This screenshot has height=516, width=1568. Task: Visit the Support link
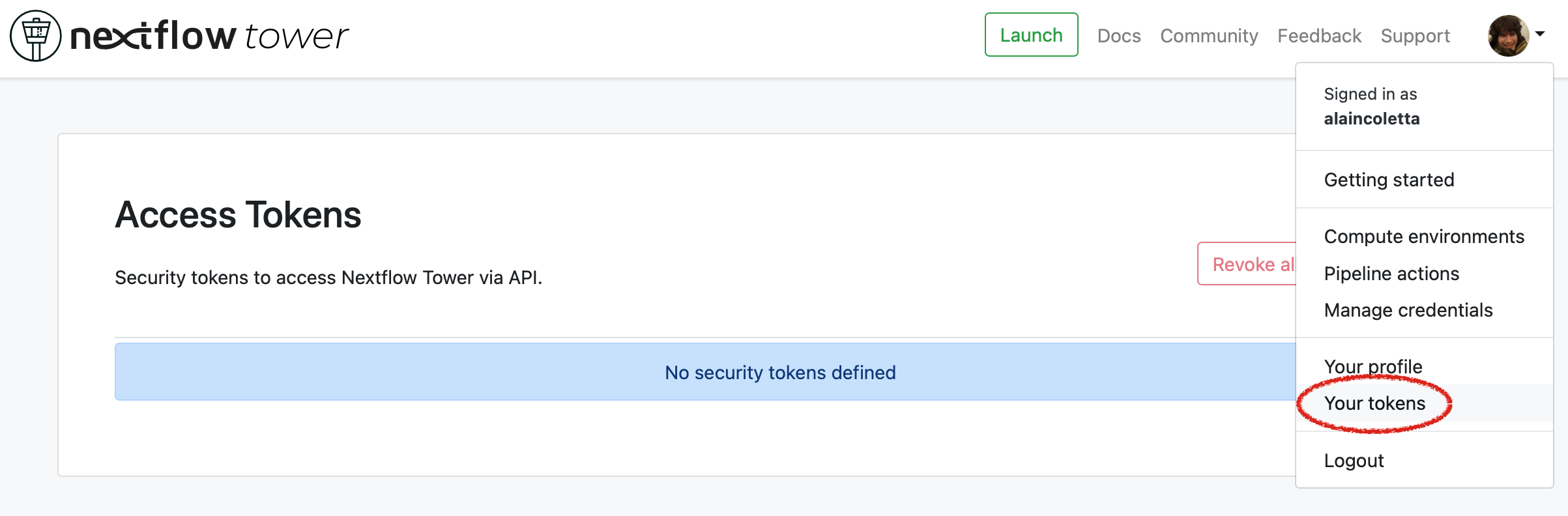[x=1415, y=36]
